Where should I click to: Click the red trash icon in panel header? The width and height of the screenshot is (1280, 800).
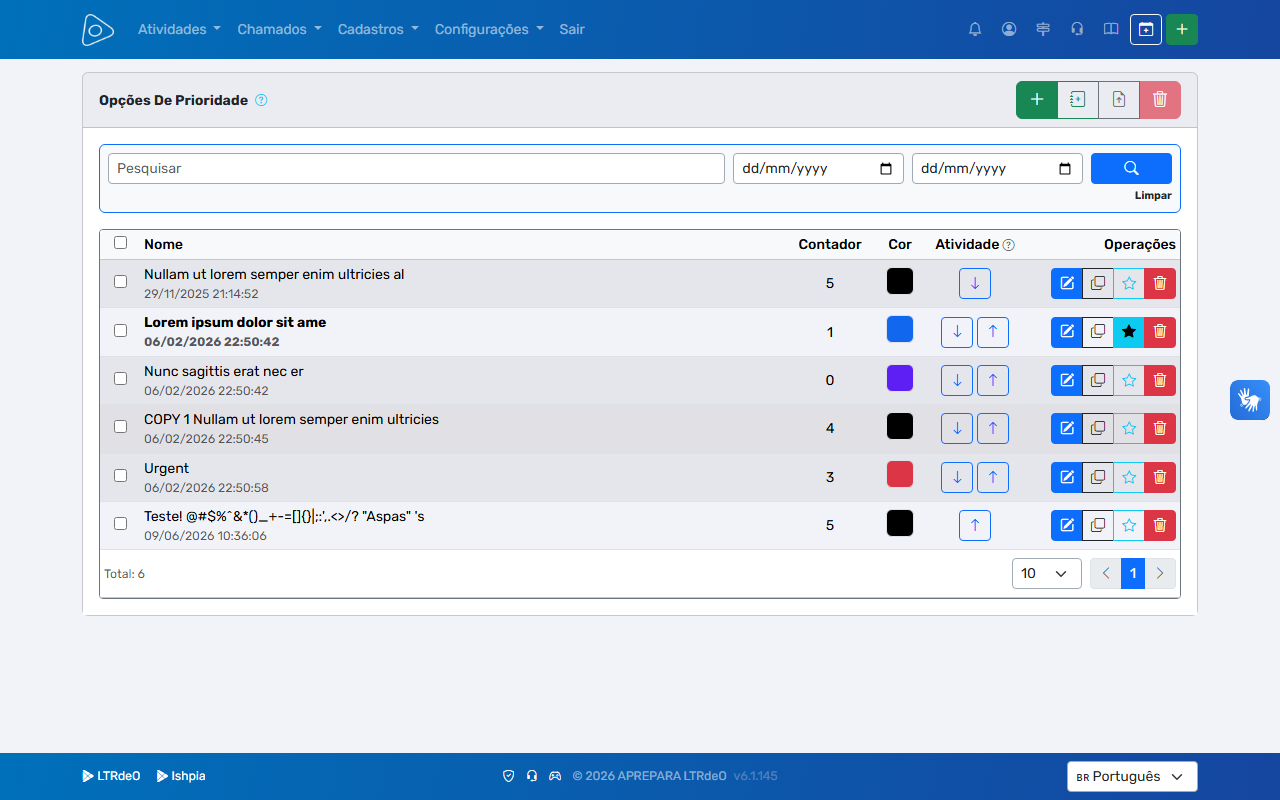point(1160,99)
